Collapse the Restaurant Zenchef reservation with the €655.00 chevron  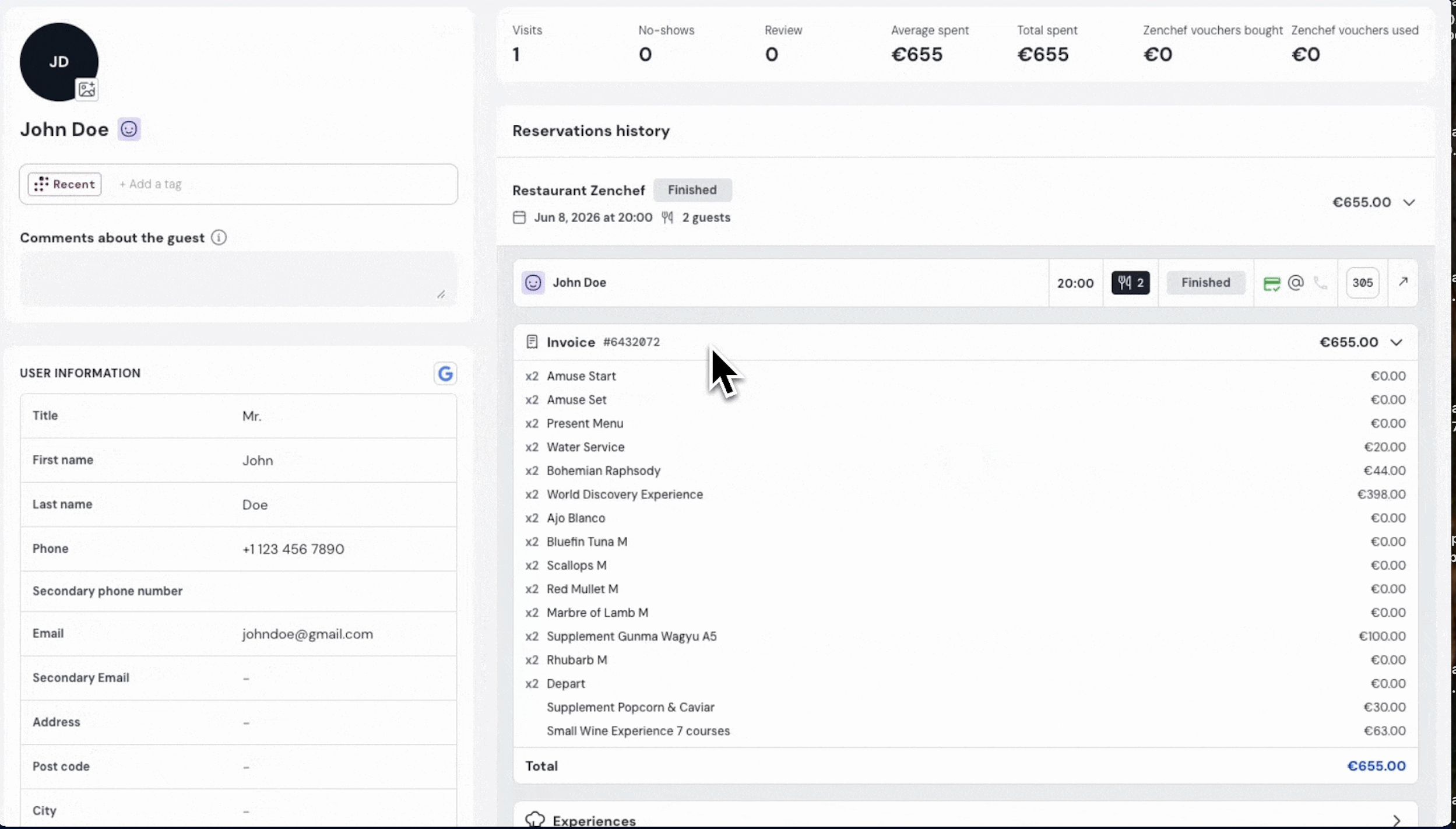[1409, 202]
